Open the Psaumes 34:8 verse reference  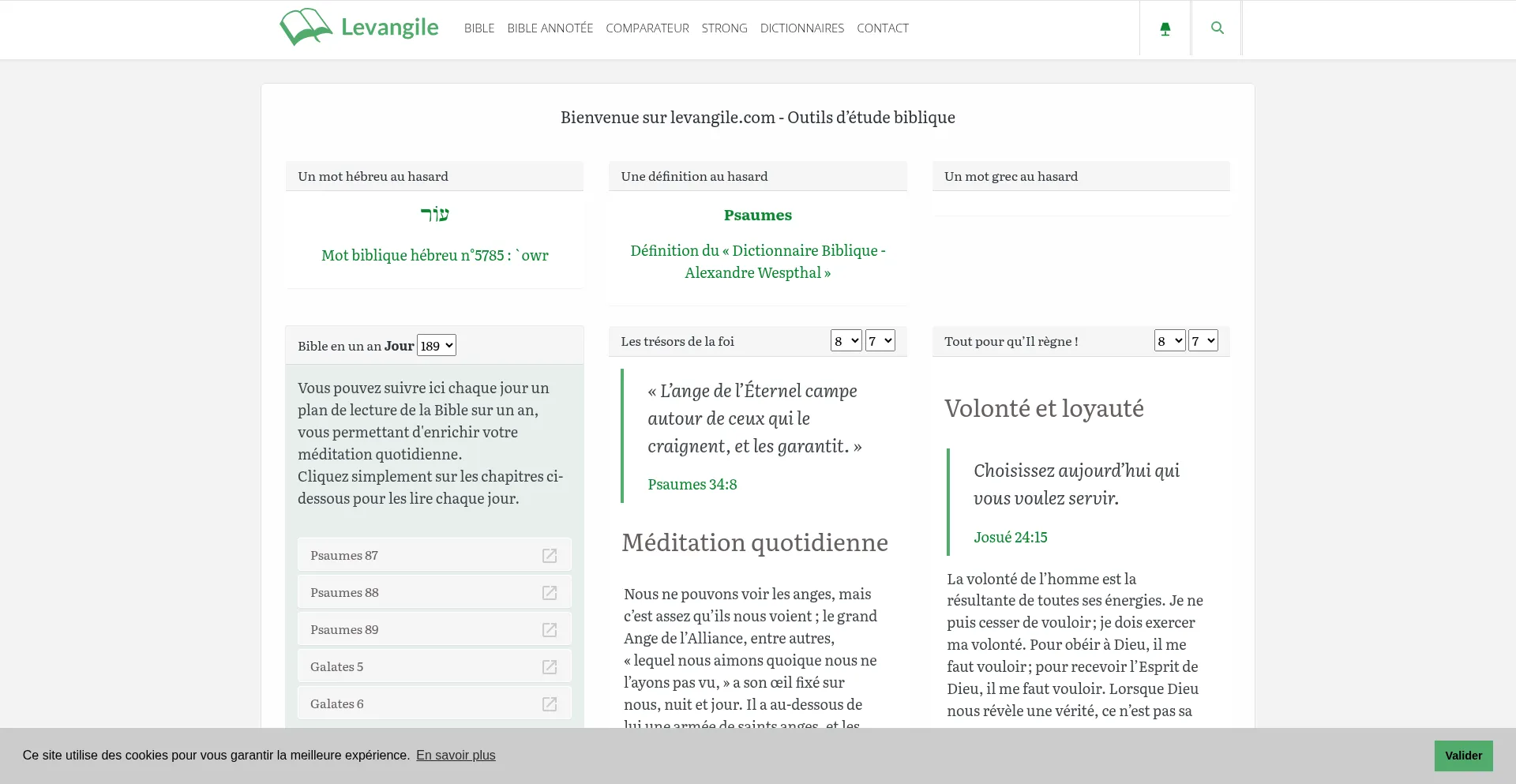coord(692,484)
